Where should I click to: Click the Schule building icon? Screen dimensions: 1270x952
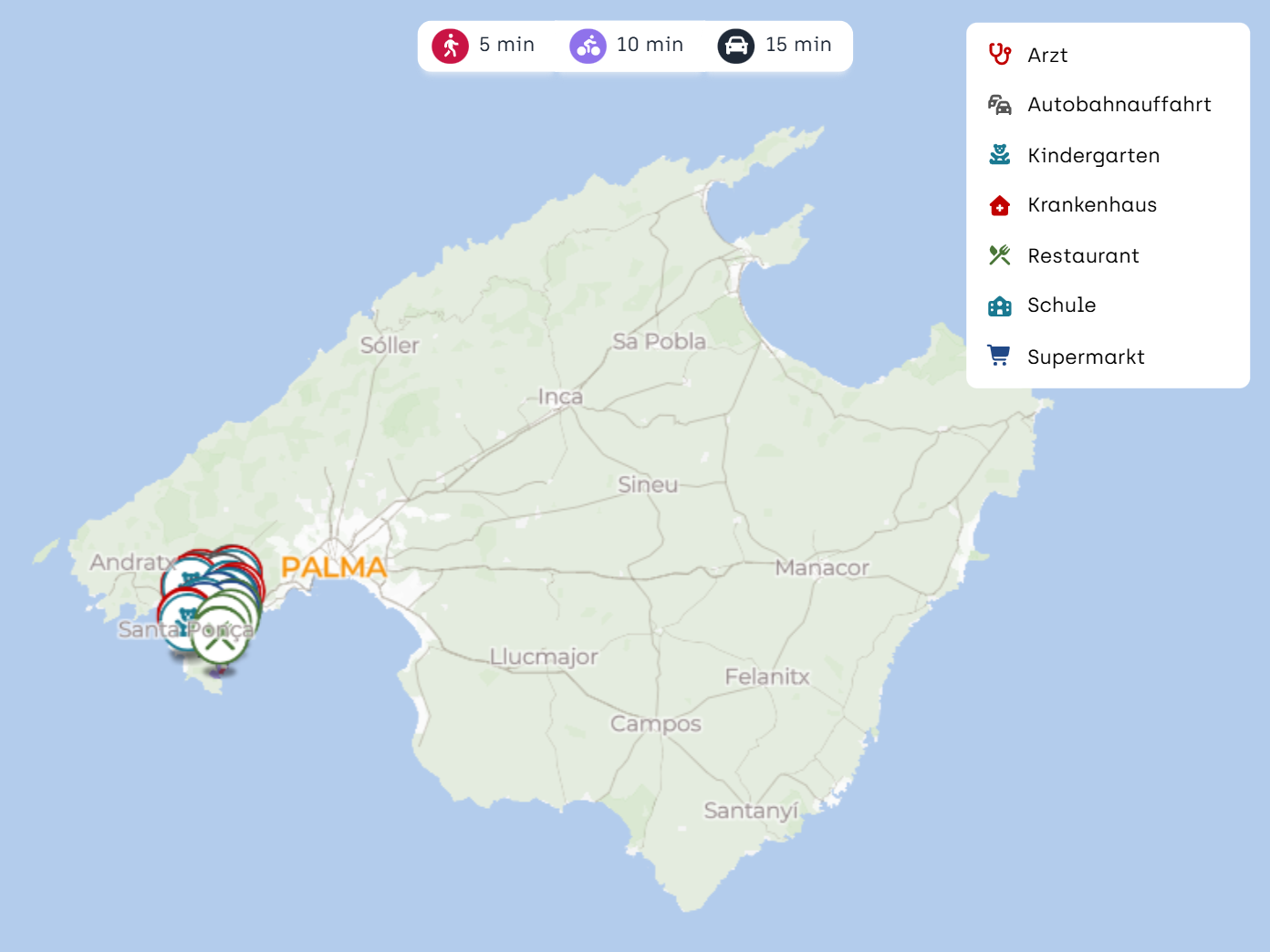(1000, 305)
